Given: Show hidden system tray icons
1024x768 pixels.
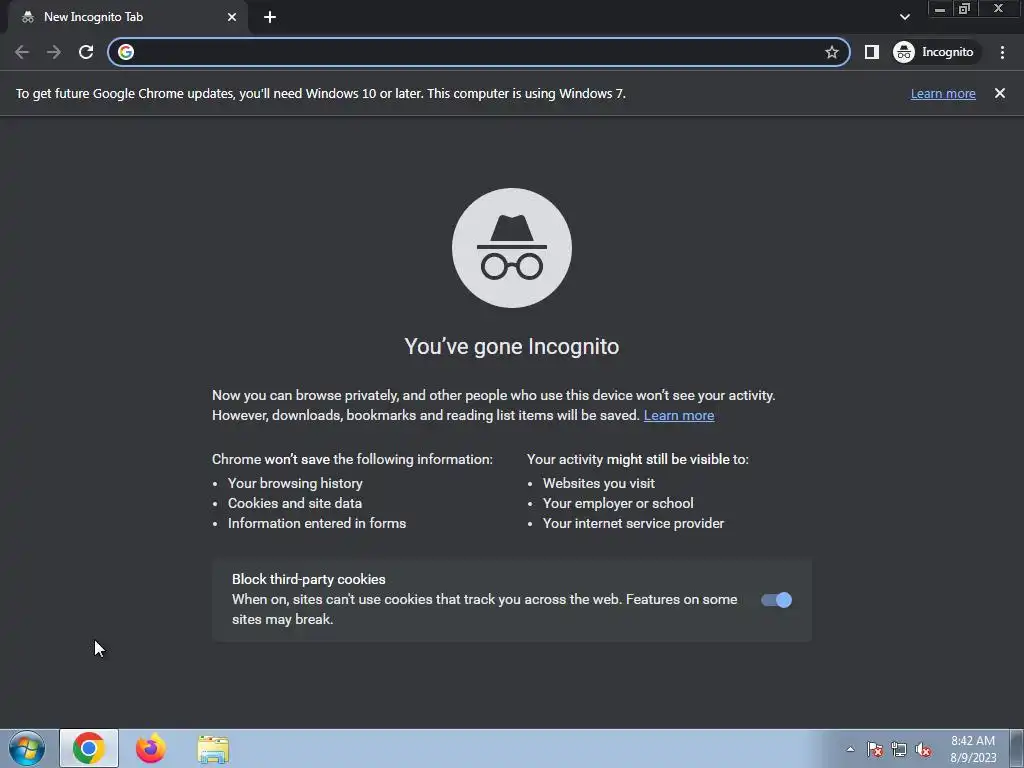Looking at the screenshot, I should pyautogui.click(x=850, y=749).
